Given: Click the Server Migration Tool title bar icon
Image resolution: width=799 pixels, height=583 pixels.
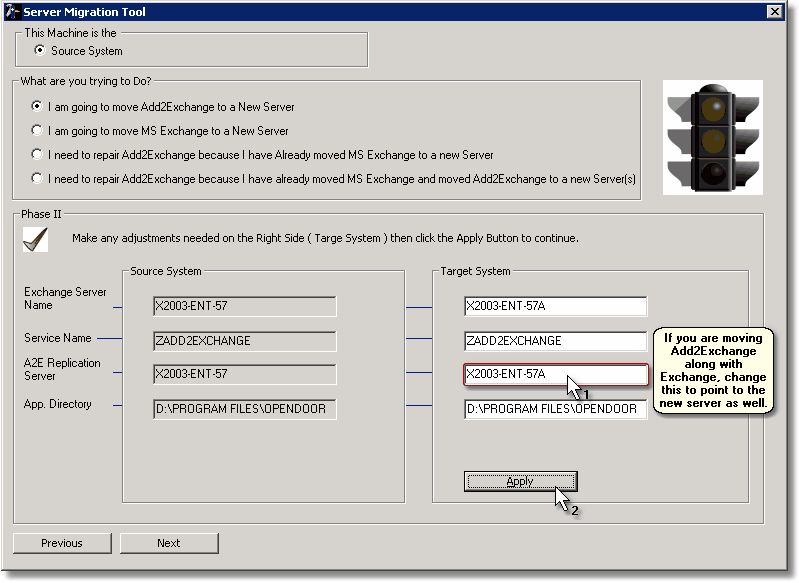Looking at the screenshot, I should [13, 11].
